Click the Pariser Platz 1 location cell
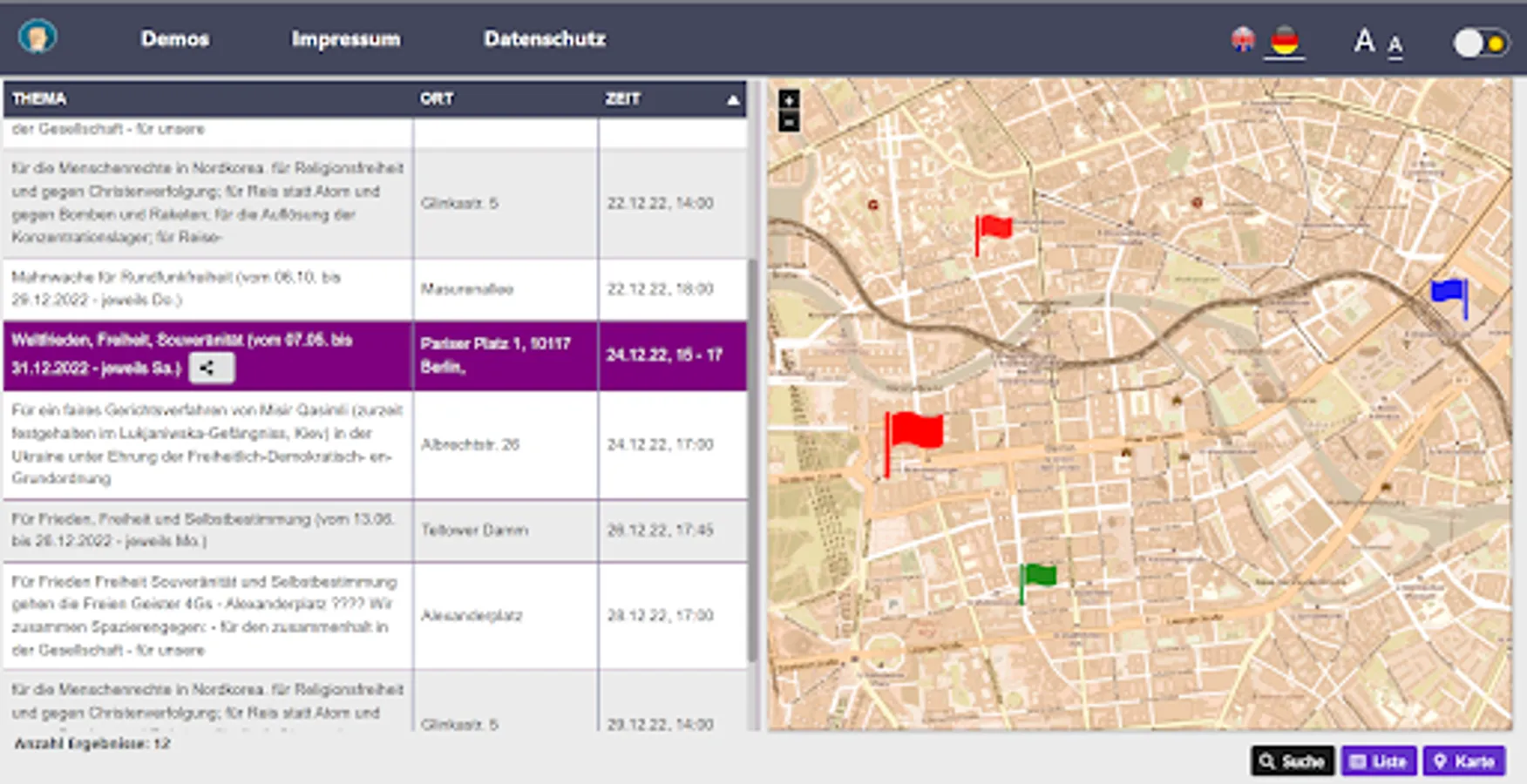Image resolution: width=1527 pixels, height=784 pixels. 506,355
